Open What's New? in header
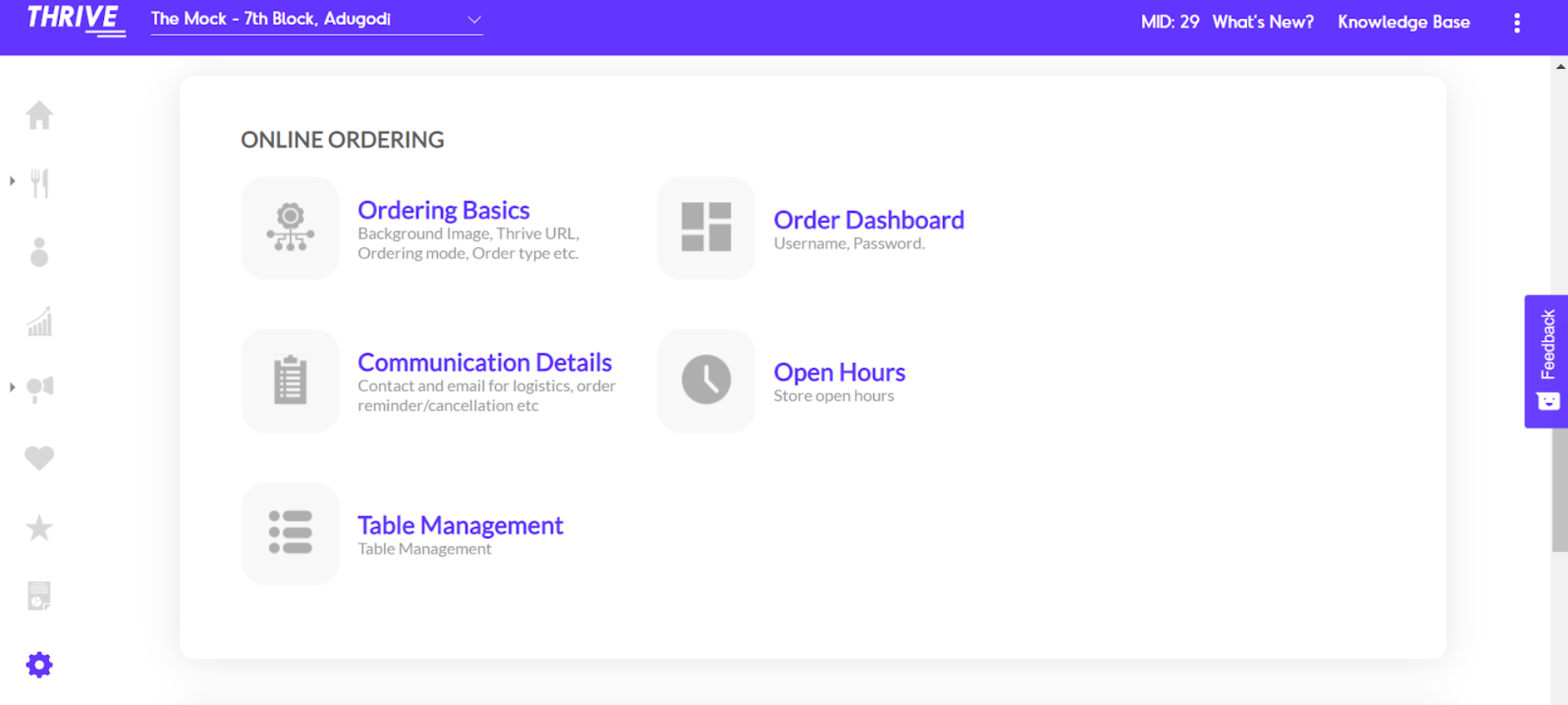The image size is (1568, 705). [x=1263, y=22]
